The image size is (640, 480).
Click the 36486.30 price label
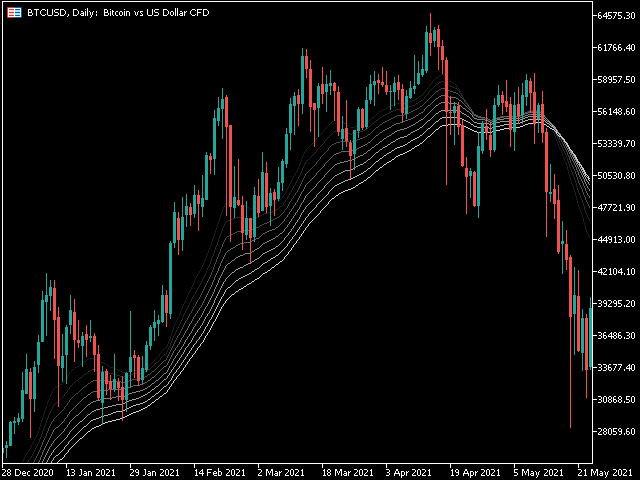click(616, 336)
